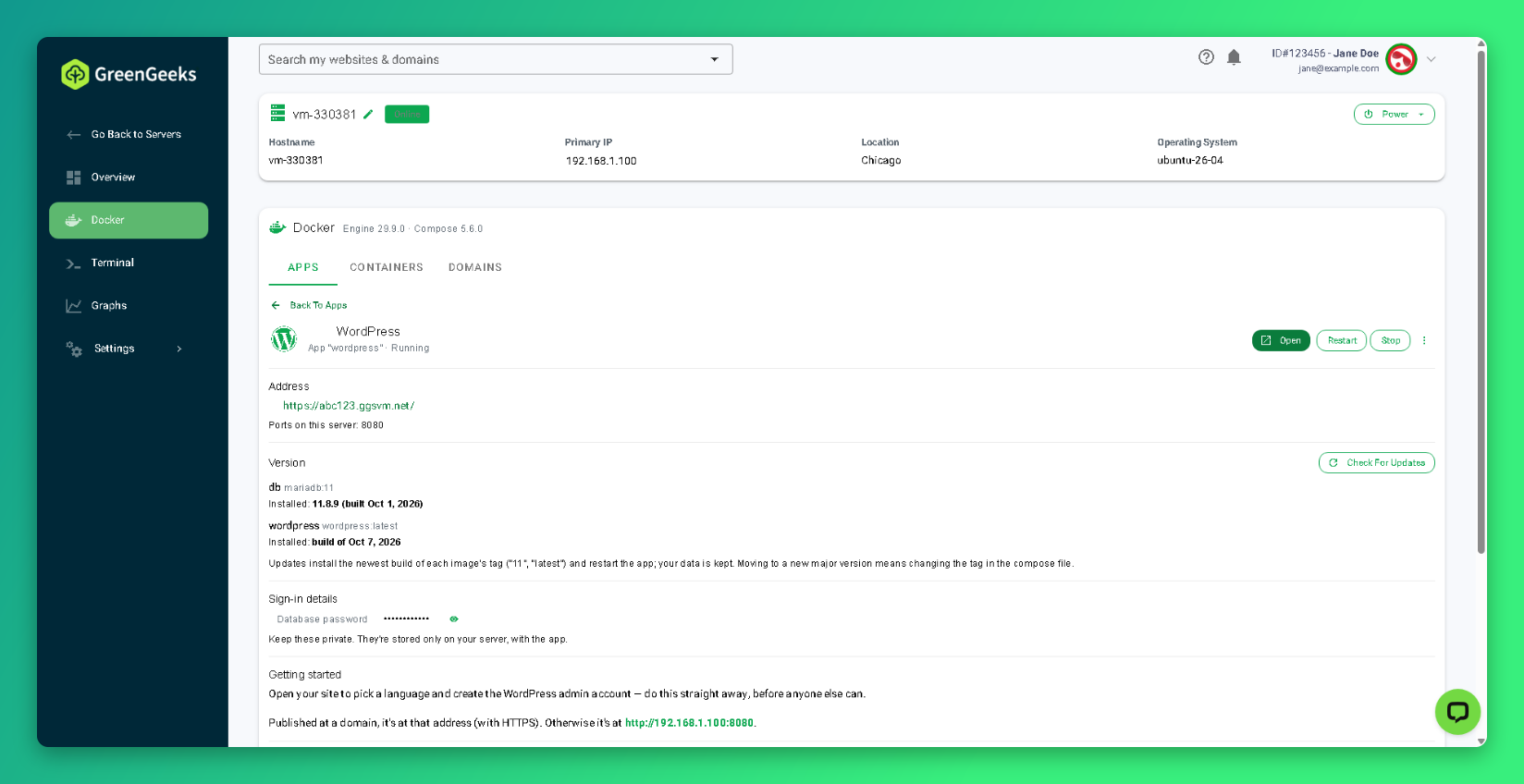Open the WordPress app

coord(1281,340)
